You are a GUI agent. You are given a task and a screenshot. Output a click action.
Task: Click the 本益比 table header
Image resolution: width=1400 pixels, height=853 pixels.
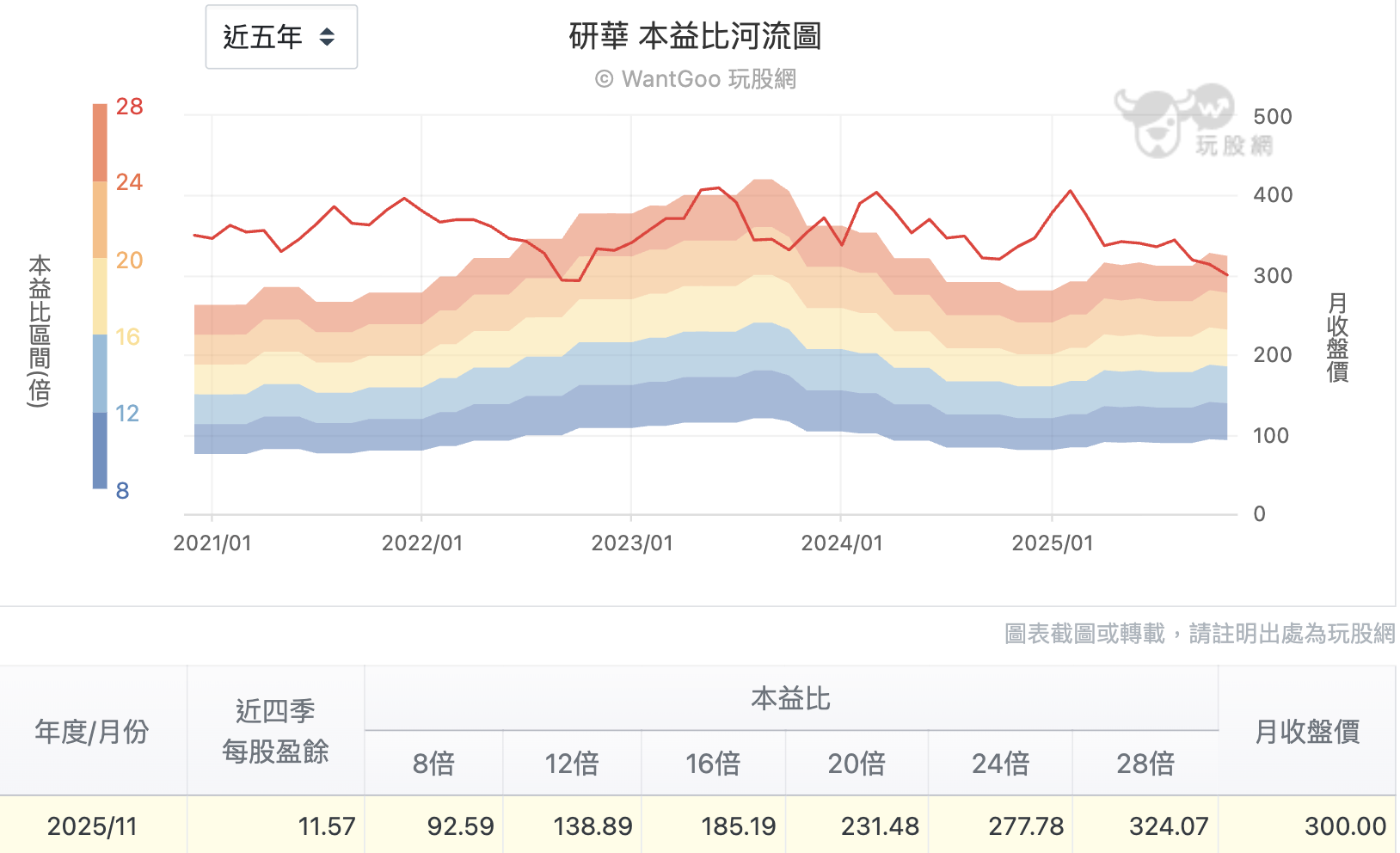pyautogui.click(x=789, y=699)
